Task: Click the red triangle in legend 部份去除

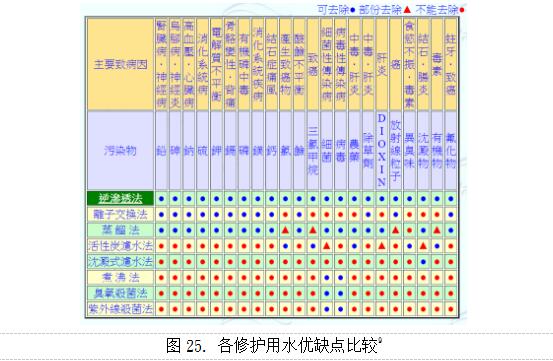Action: click(407, 10)
